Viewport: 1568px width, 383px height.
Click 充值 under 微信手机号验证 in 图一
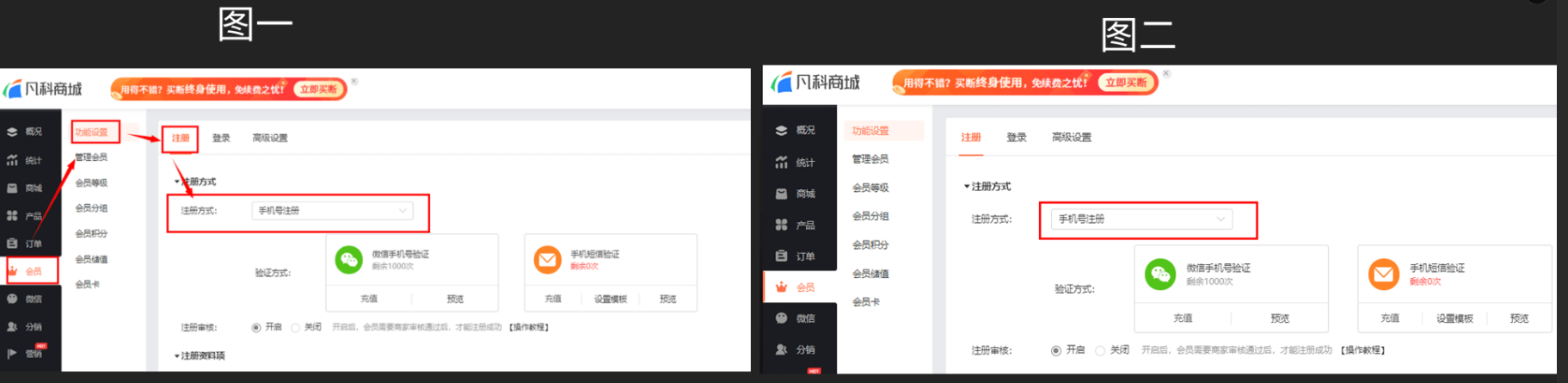(x=369, y=300)
